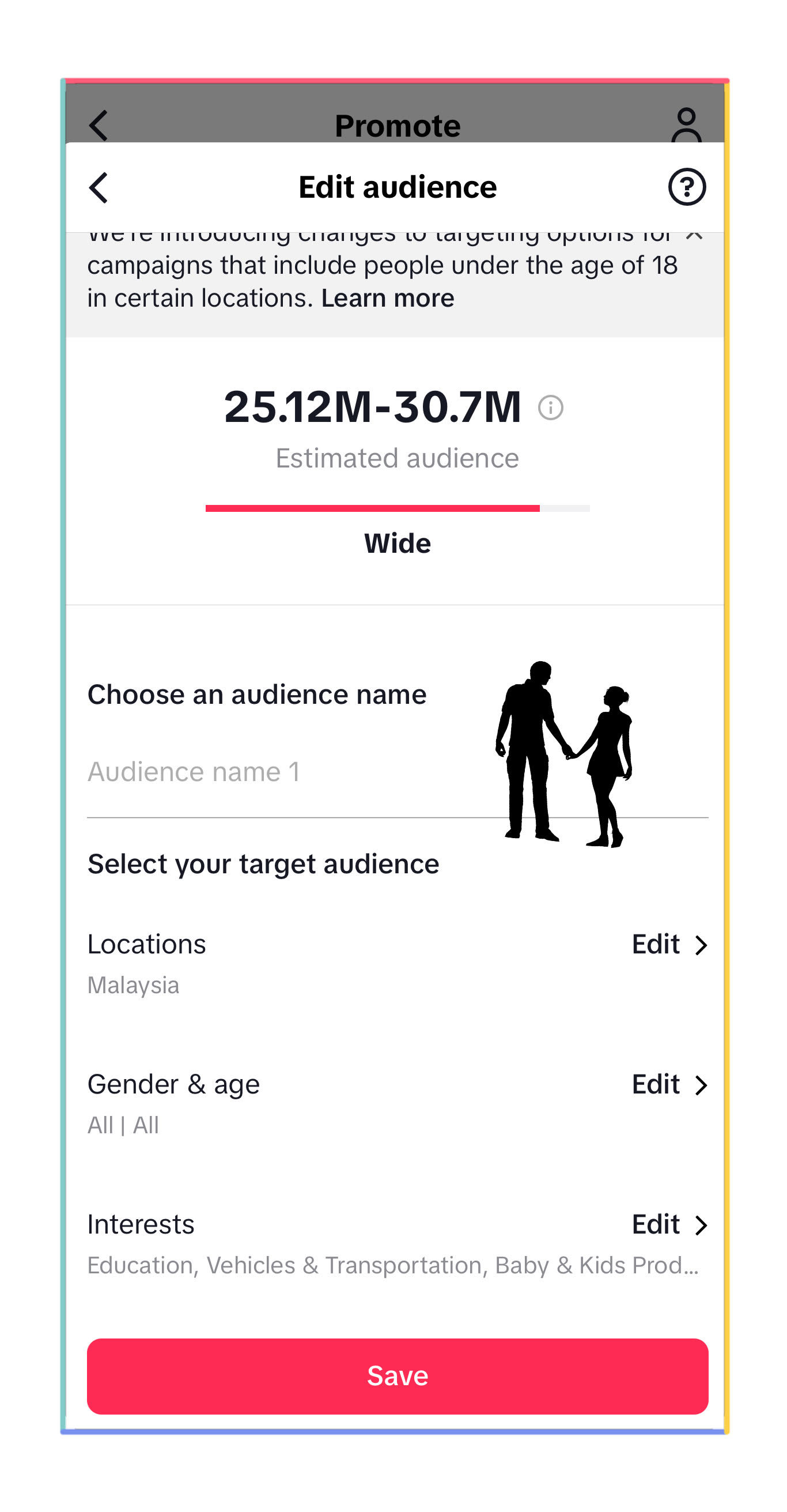Open the help question mark icon
This screenshot has width=787, height=1512.
pos(687,187)
